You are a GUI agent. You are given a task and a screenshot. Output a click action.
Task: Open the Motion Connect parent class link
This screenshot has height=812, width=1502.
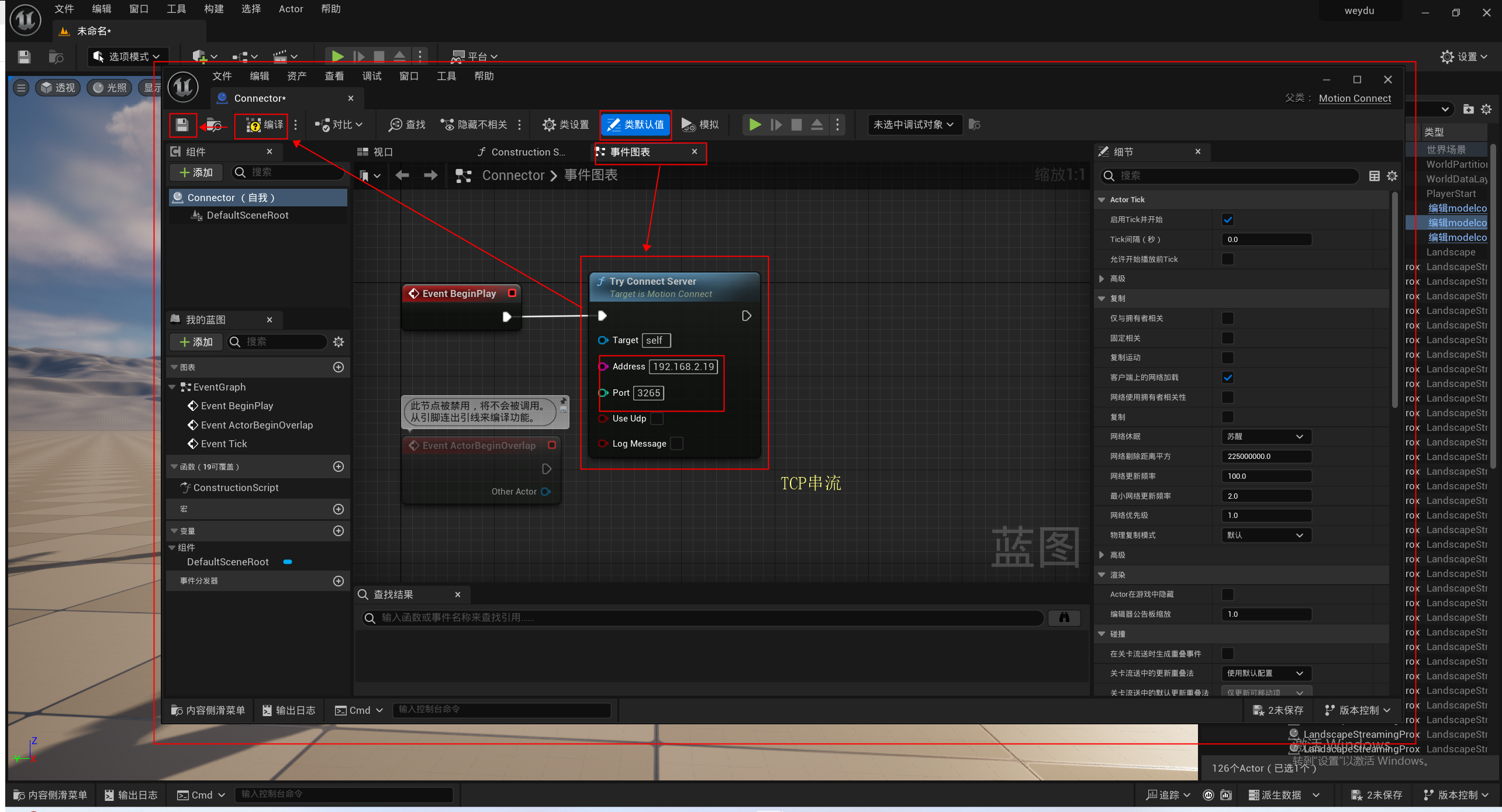1355,98
